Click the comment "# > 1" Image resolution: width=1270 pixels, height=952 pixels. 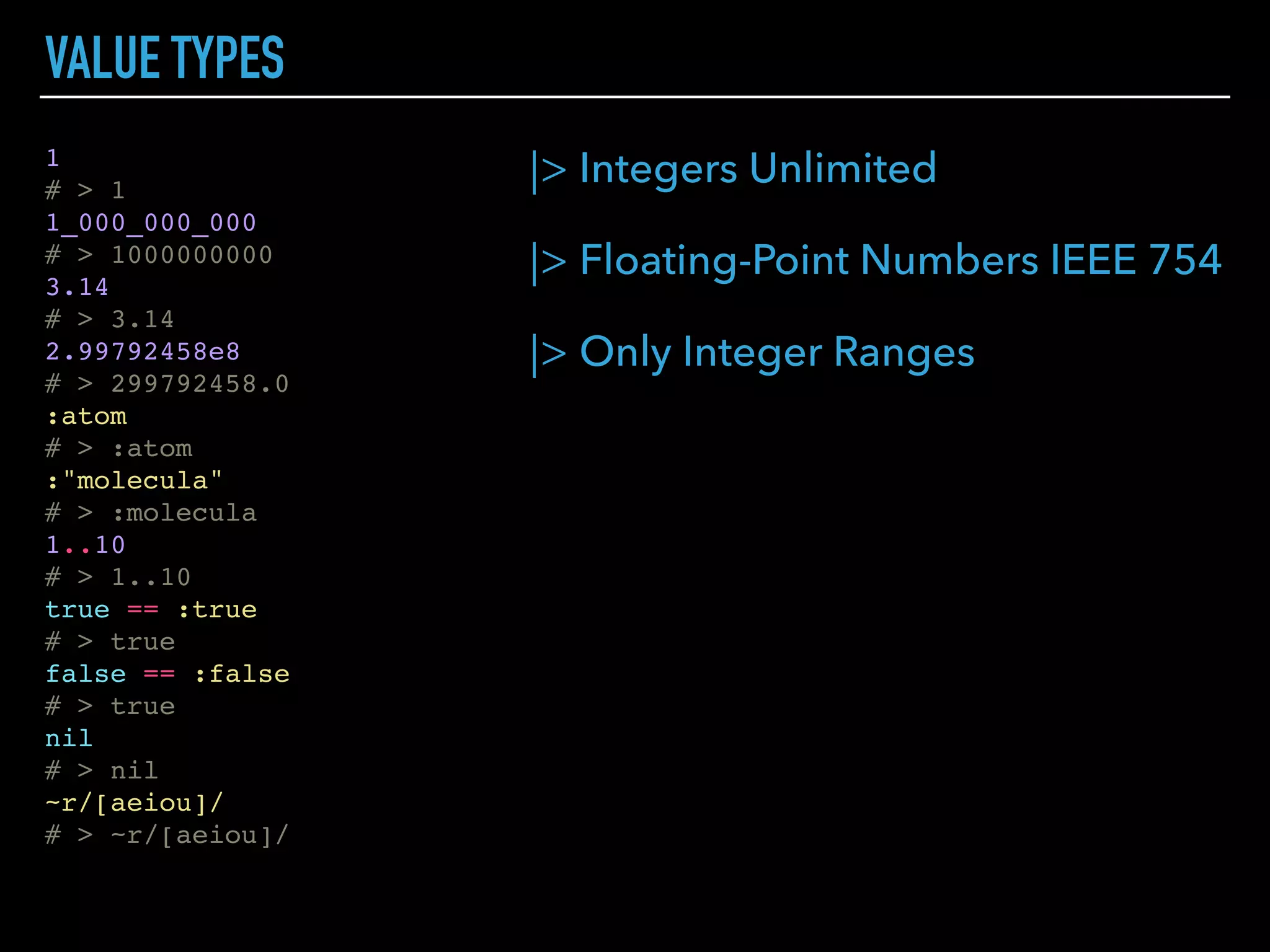[x=86, y=190]
